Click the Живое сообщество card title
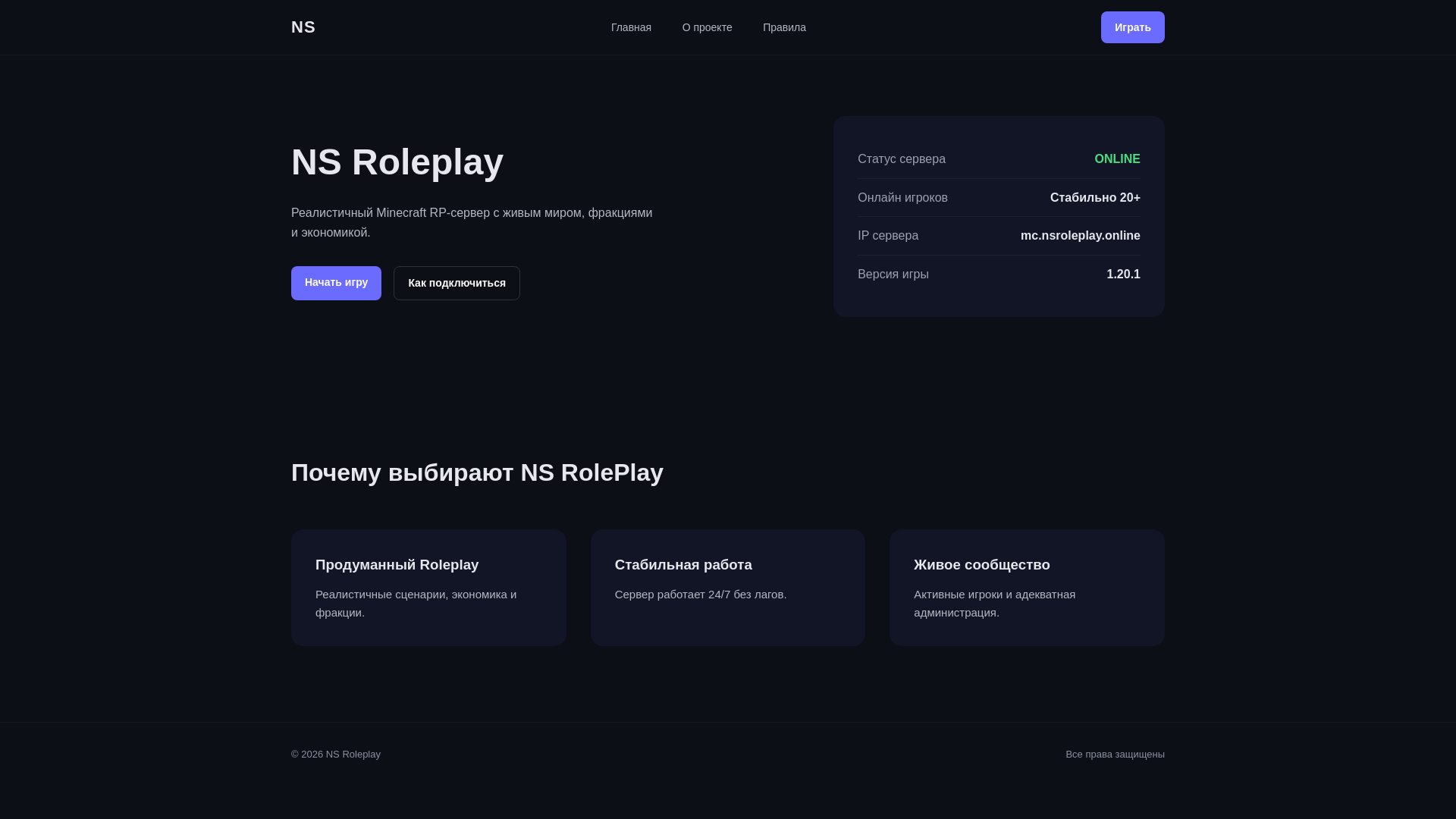 [981, 565]
